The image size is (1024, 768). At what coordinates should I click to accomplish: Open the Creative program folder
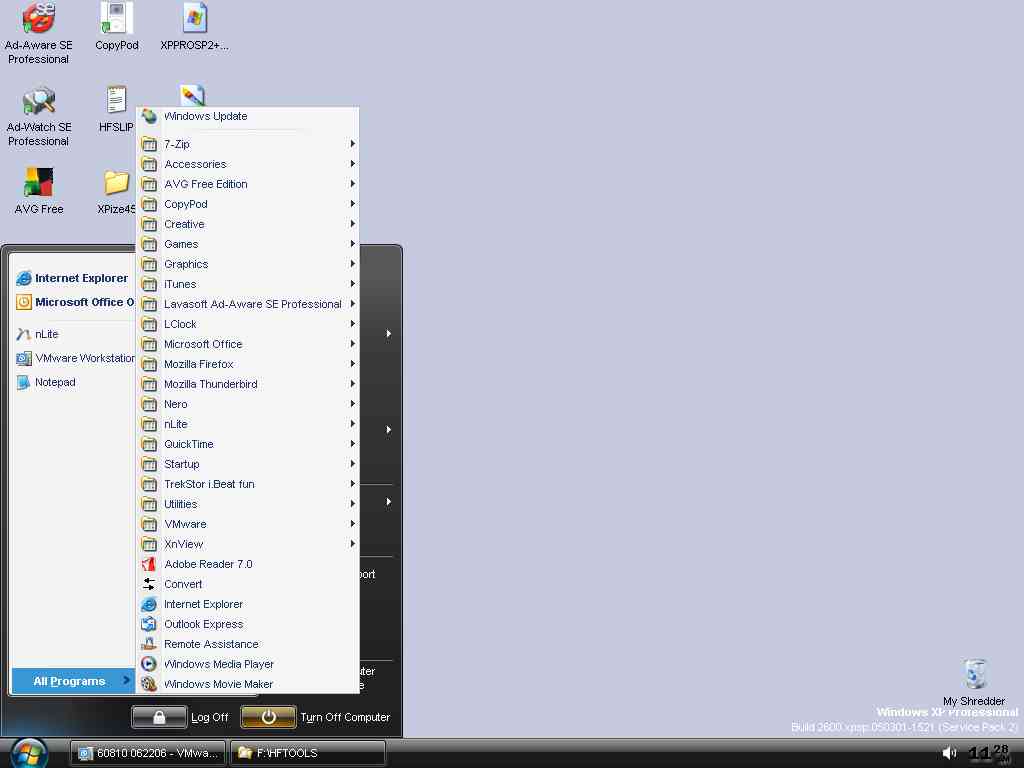pos(248,224)
